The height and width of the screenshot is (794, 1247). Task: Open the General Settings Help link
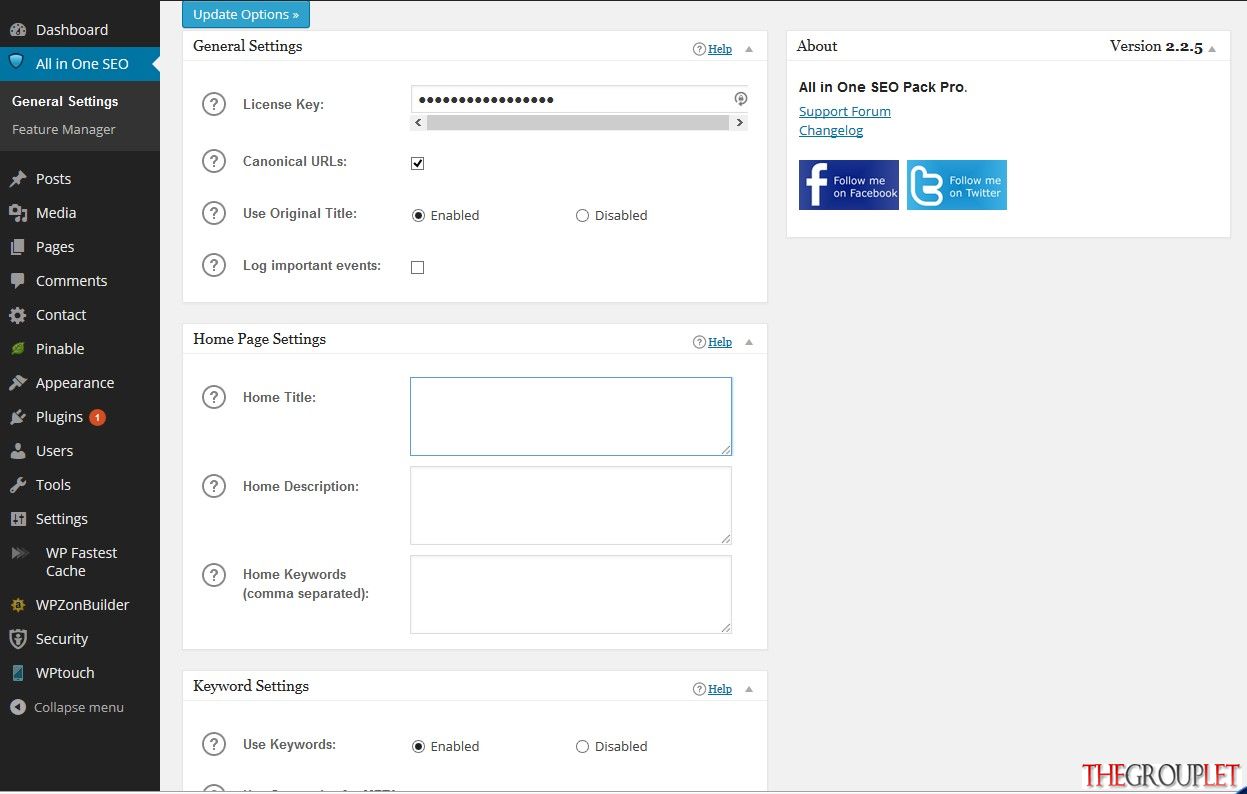pyautogui.click(x=720, y=49)
